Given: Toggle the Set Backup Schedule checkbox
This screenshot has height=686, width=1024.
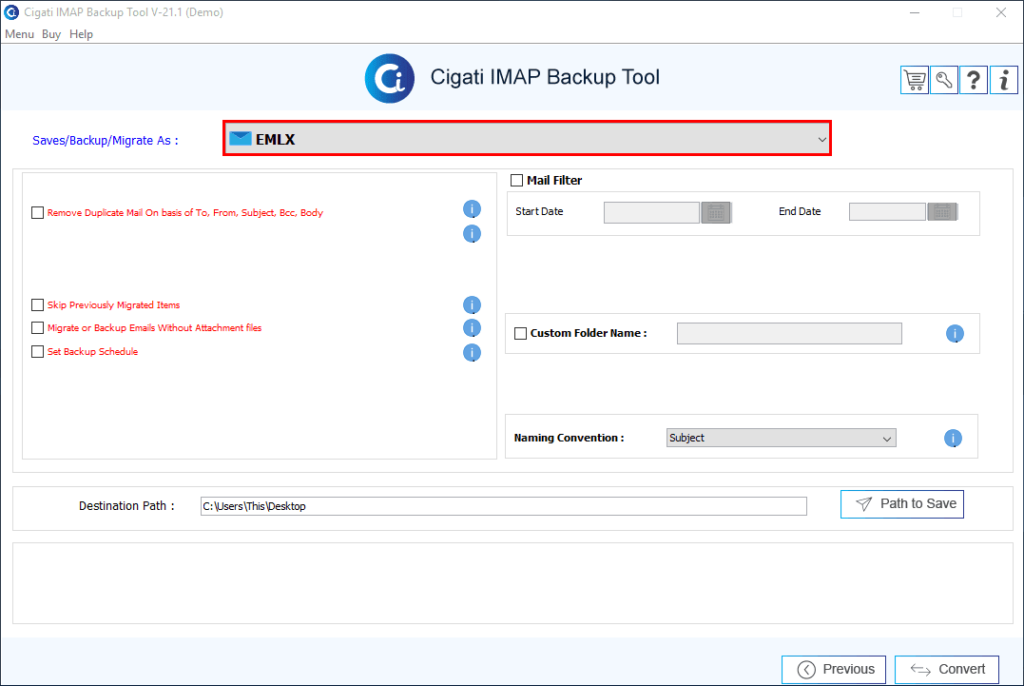Looking at the screenshot, I should point(37,351).
